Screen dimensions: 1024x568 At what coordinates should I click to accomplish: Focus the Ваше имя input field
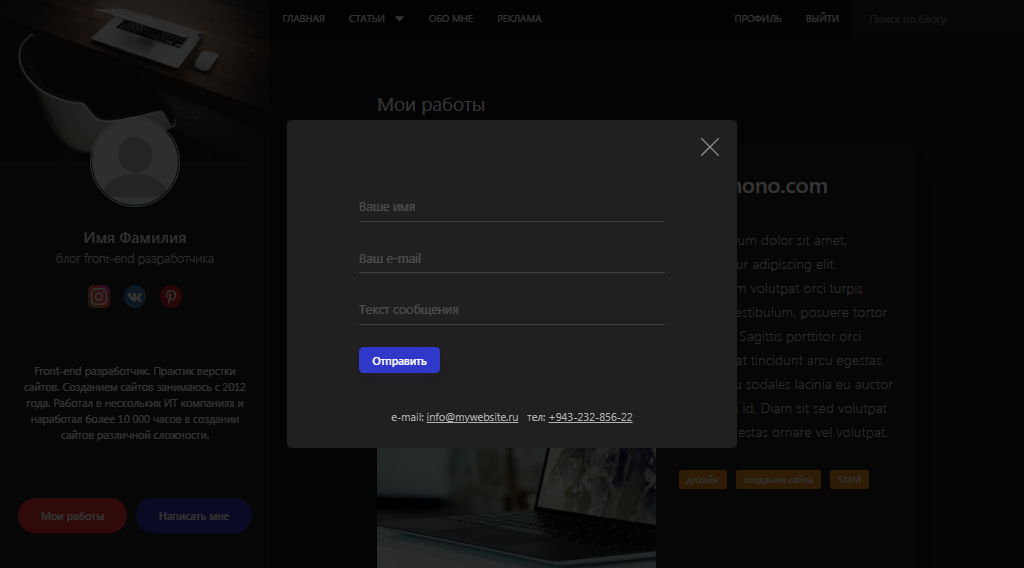[511, 207]
